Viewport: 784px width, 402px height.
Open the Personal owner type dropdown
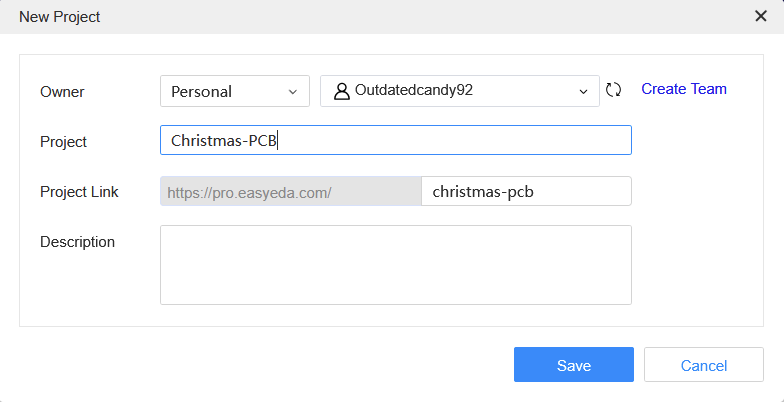[234, 91]
